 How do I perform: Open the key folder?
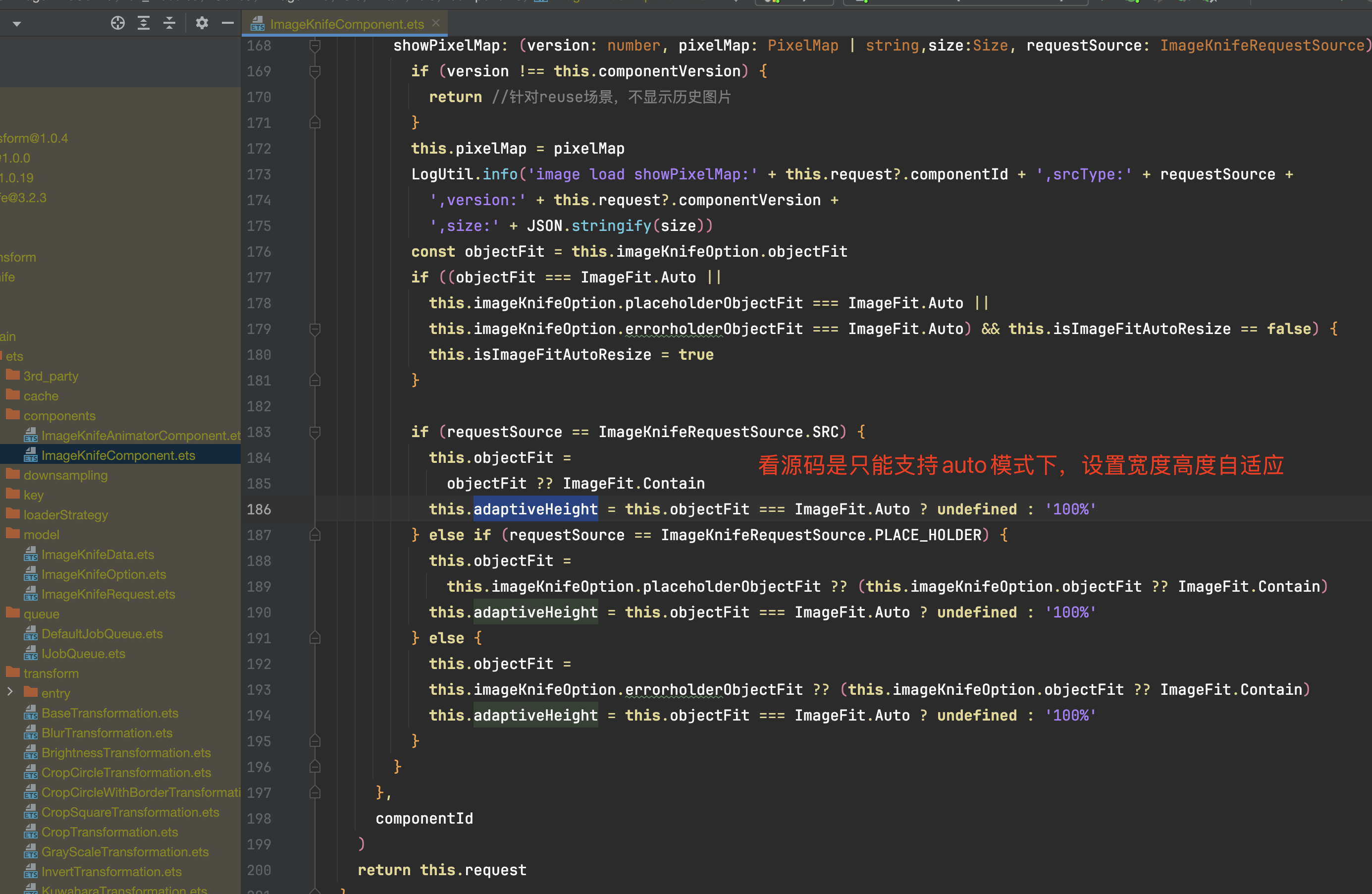(25, 495)
